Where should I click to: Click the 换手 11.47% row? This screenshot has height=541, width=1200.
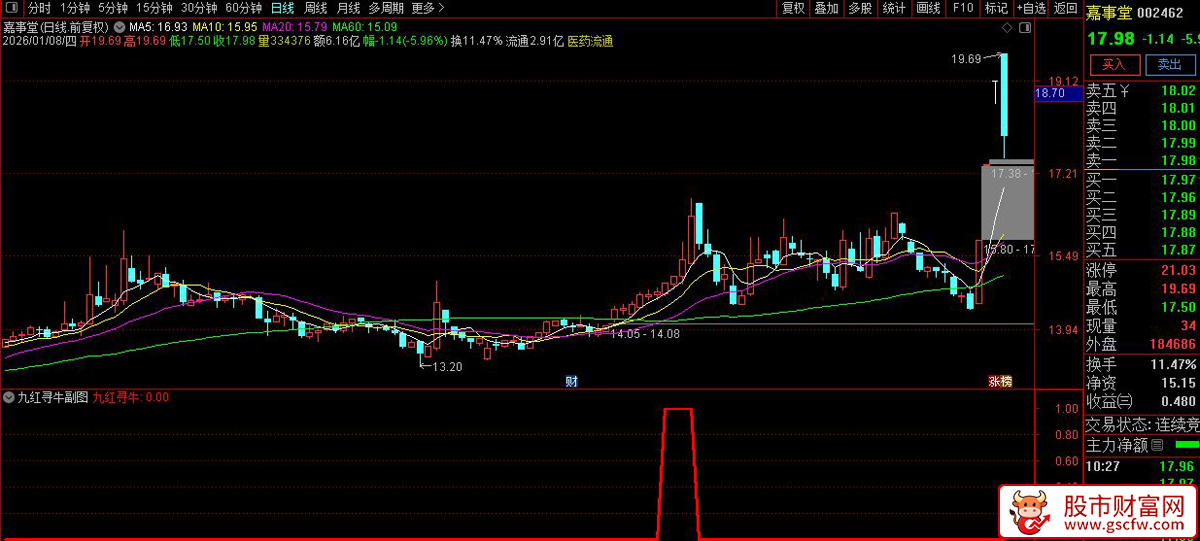(1142, 364)
